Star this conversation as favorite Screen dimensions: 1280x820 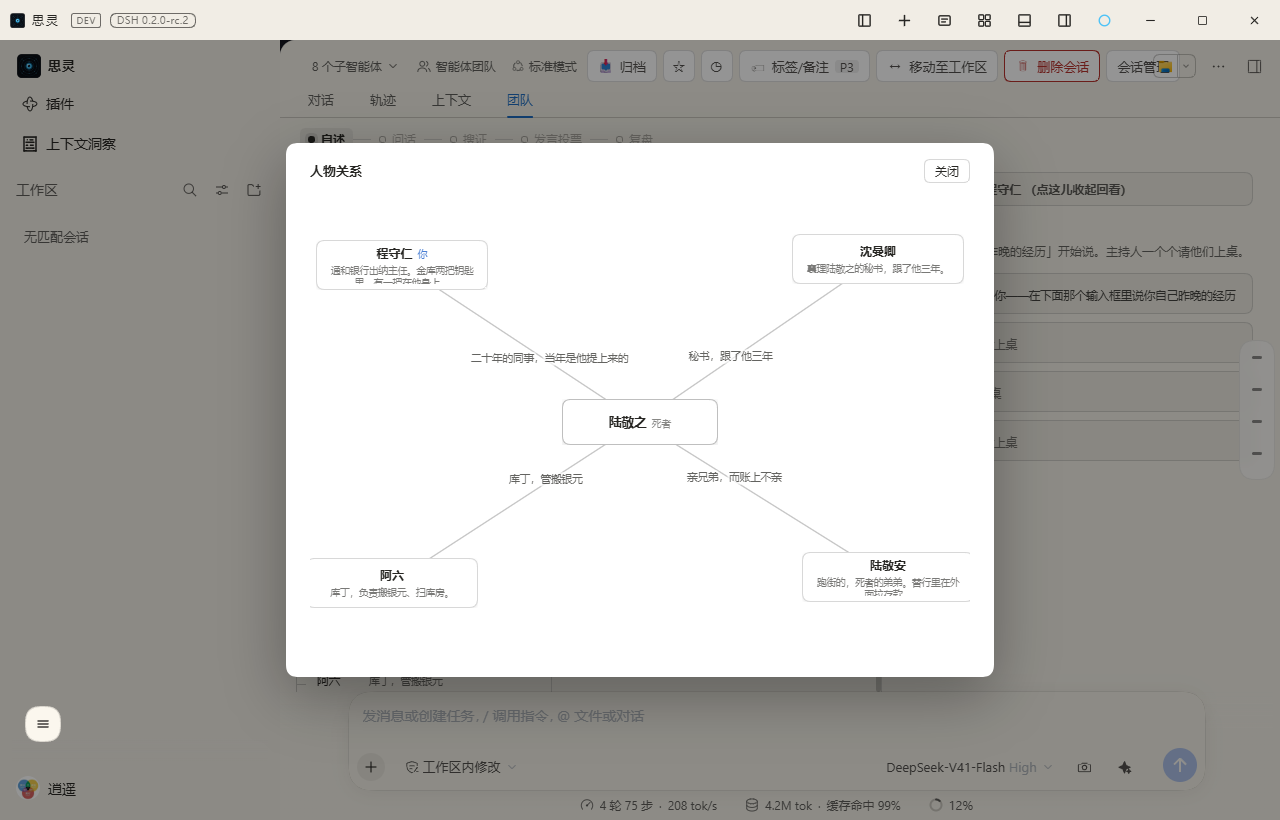679,67
